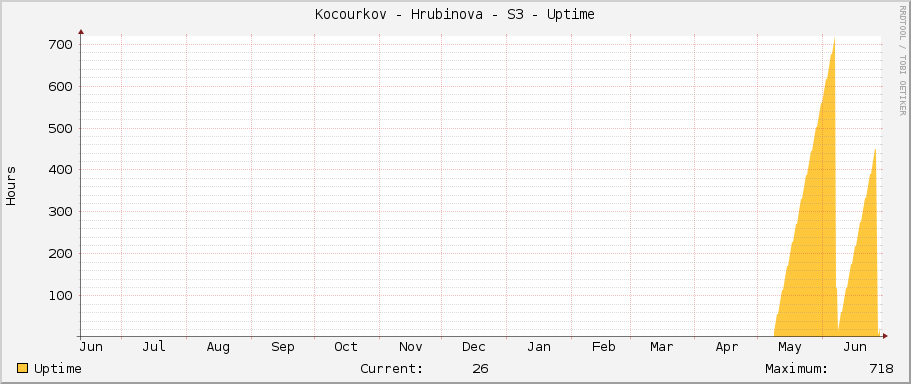This screenshot has height=384, width=911.
Task: Click the yellow Uptime legend swatch
Action: [23, 368]
